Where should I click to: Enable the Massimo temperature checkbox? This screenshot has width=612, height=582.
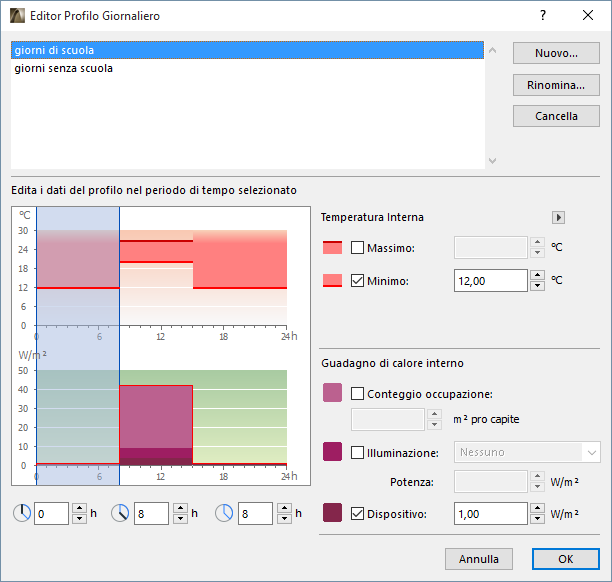(358, 247)
